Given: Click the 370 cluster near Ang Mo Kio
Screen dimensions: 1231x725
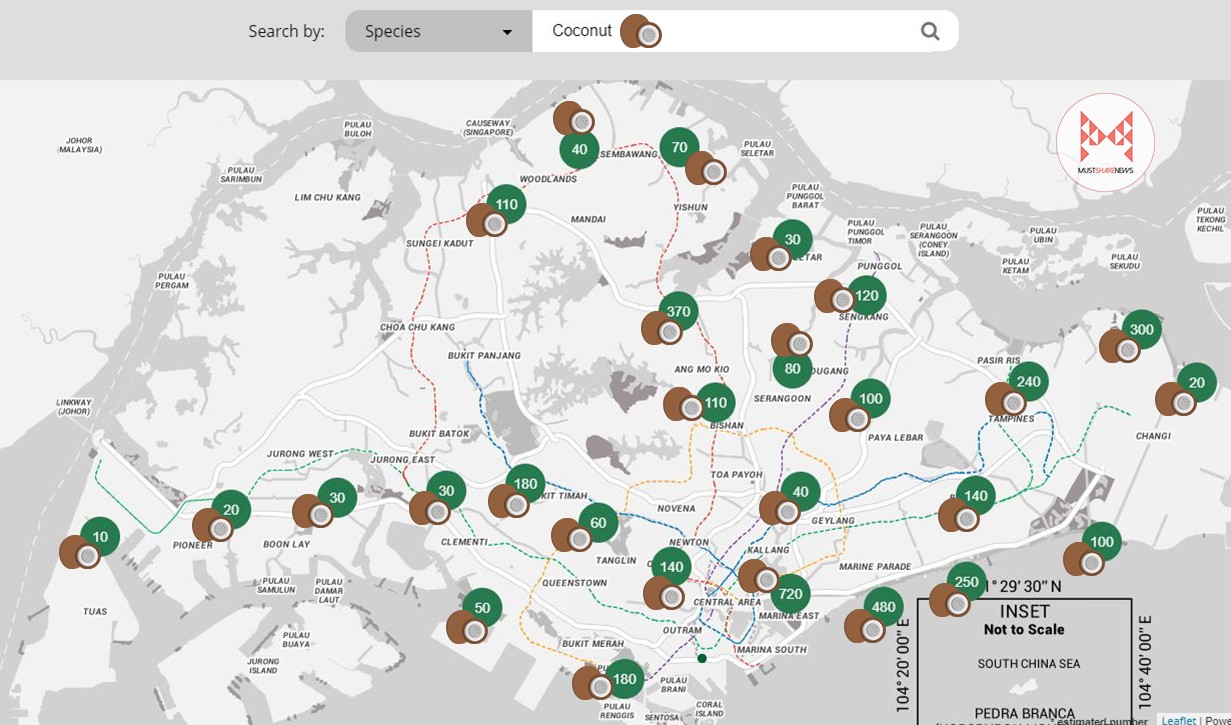Looking at the screenshot, I should (678, 311).
